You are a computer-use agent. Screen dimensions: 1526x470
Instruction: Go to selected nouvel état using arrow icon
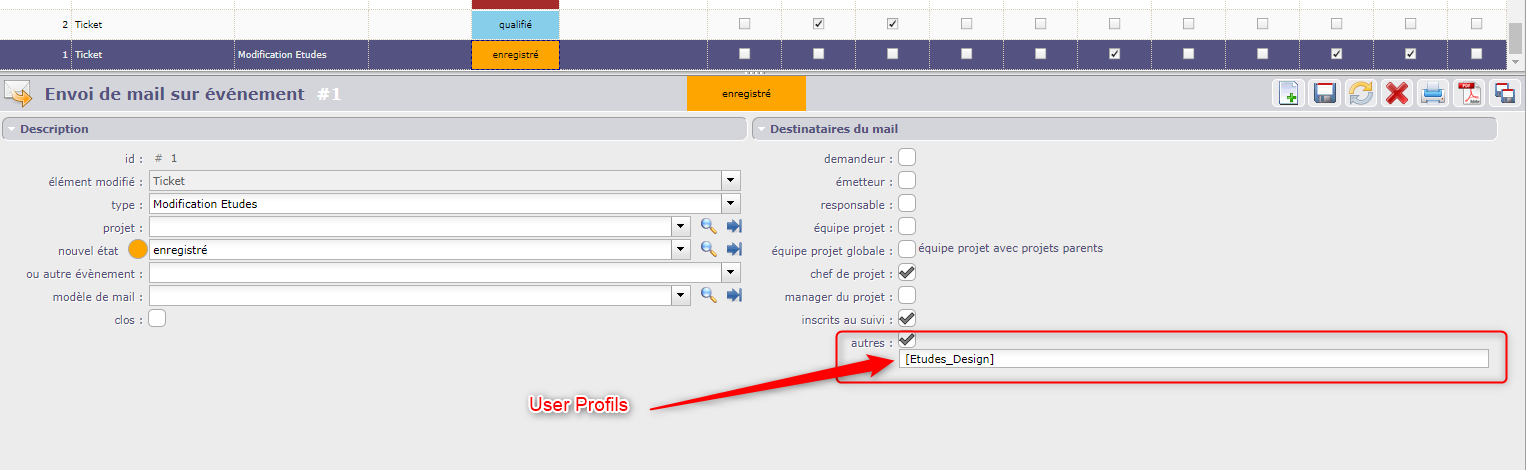[734, 249]
